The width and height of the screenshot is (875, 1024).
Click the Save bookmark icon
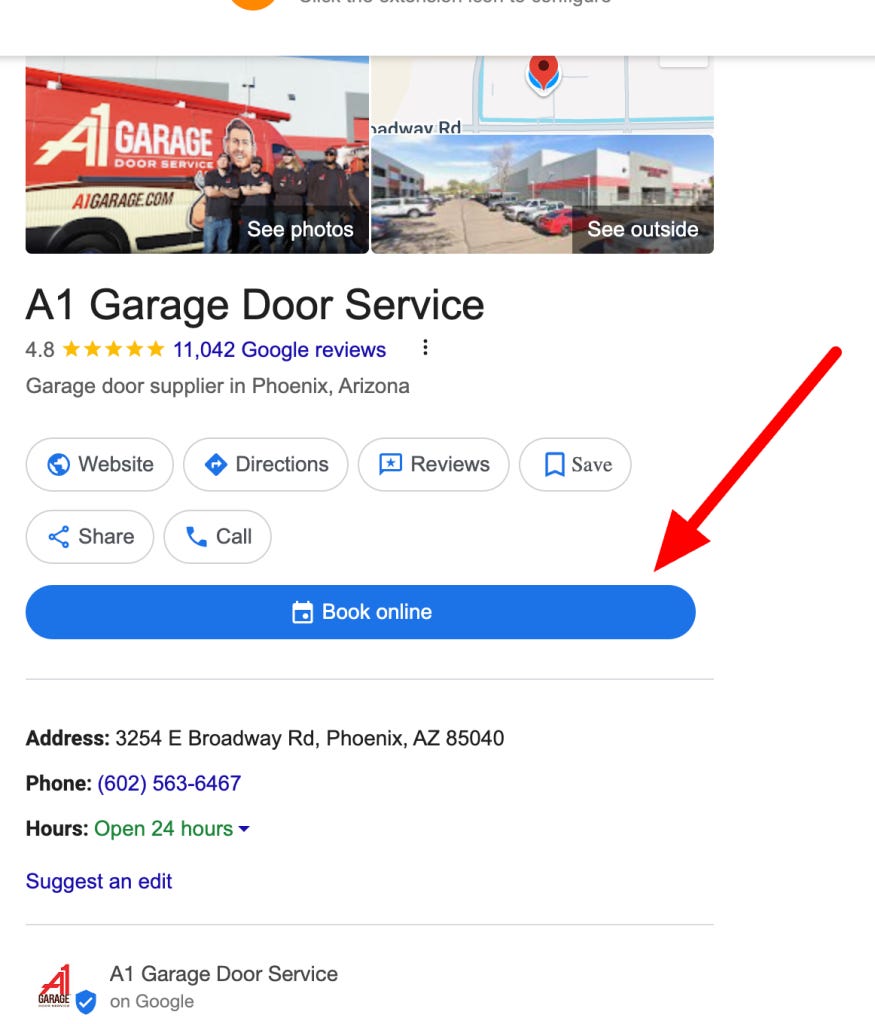tap(554, 465)
